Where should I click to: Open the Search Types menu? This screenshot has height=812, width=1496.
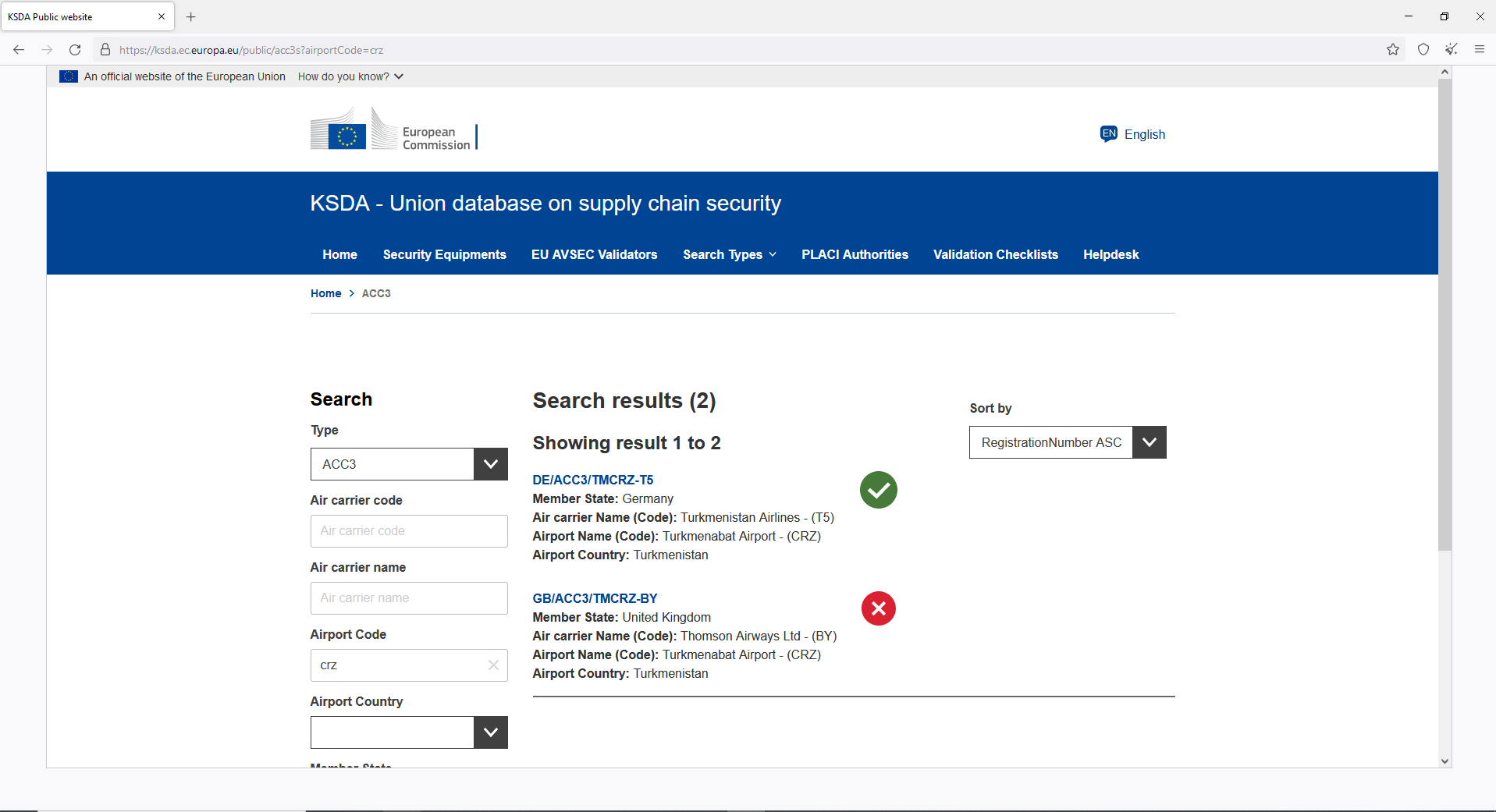click(x=730, y=254)
